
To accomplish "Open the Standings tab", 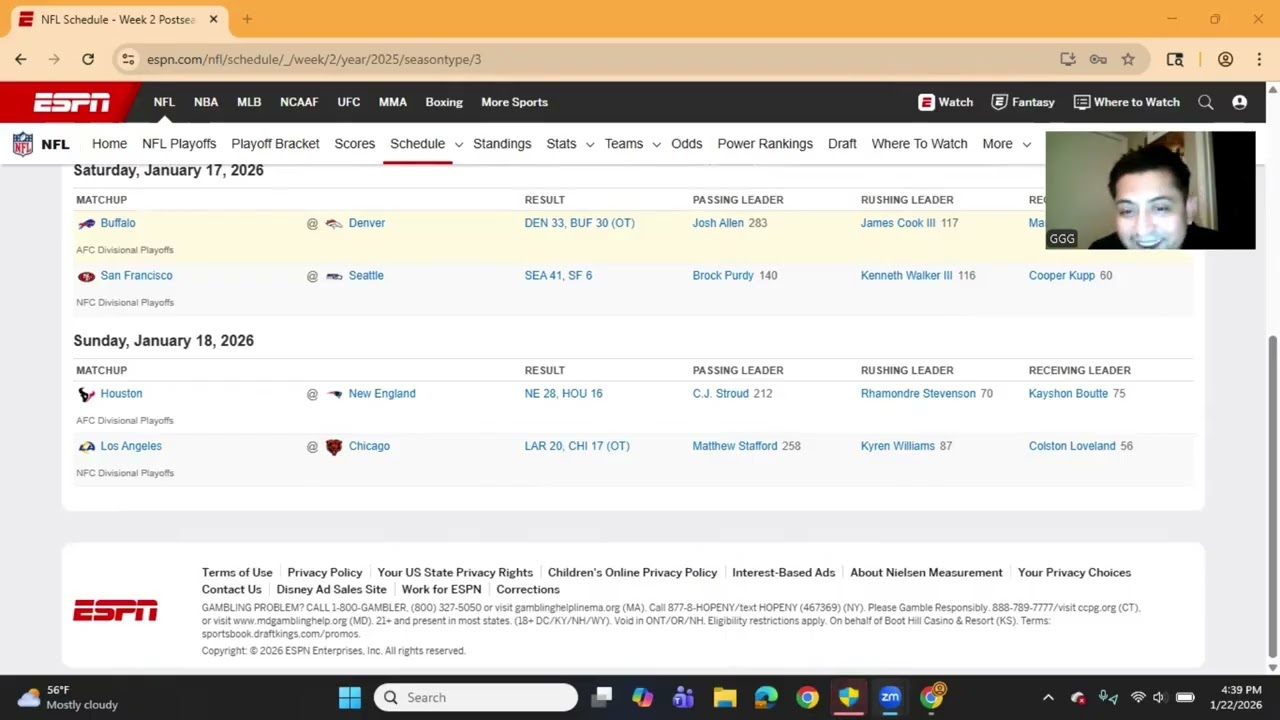I will [502, 144].
